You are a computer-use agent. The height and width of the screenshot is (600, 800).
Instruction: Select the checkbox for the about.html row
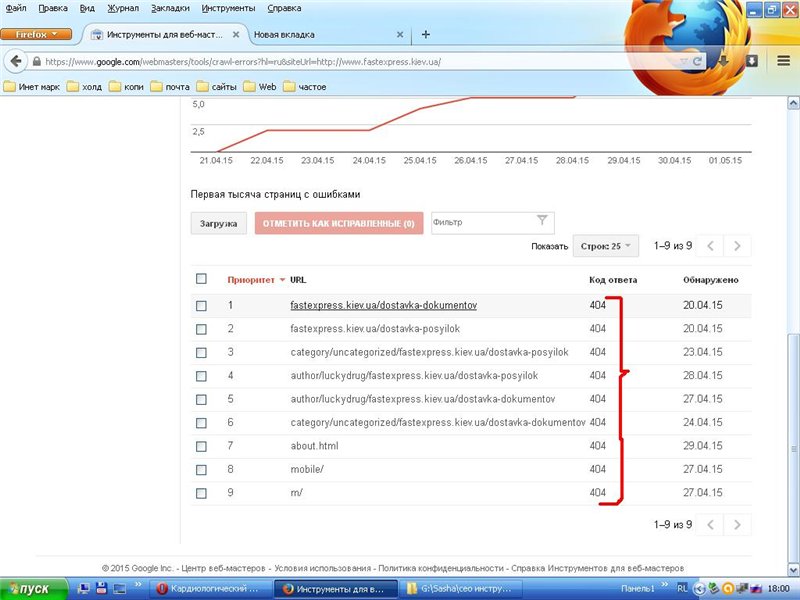click(x=201, y=446)
